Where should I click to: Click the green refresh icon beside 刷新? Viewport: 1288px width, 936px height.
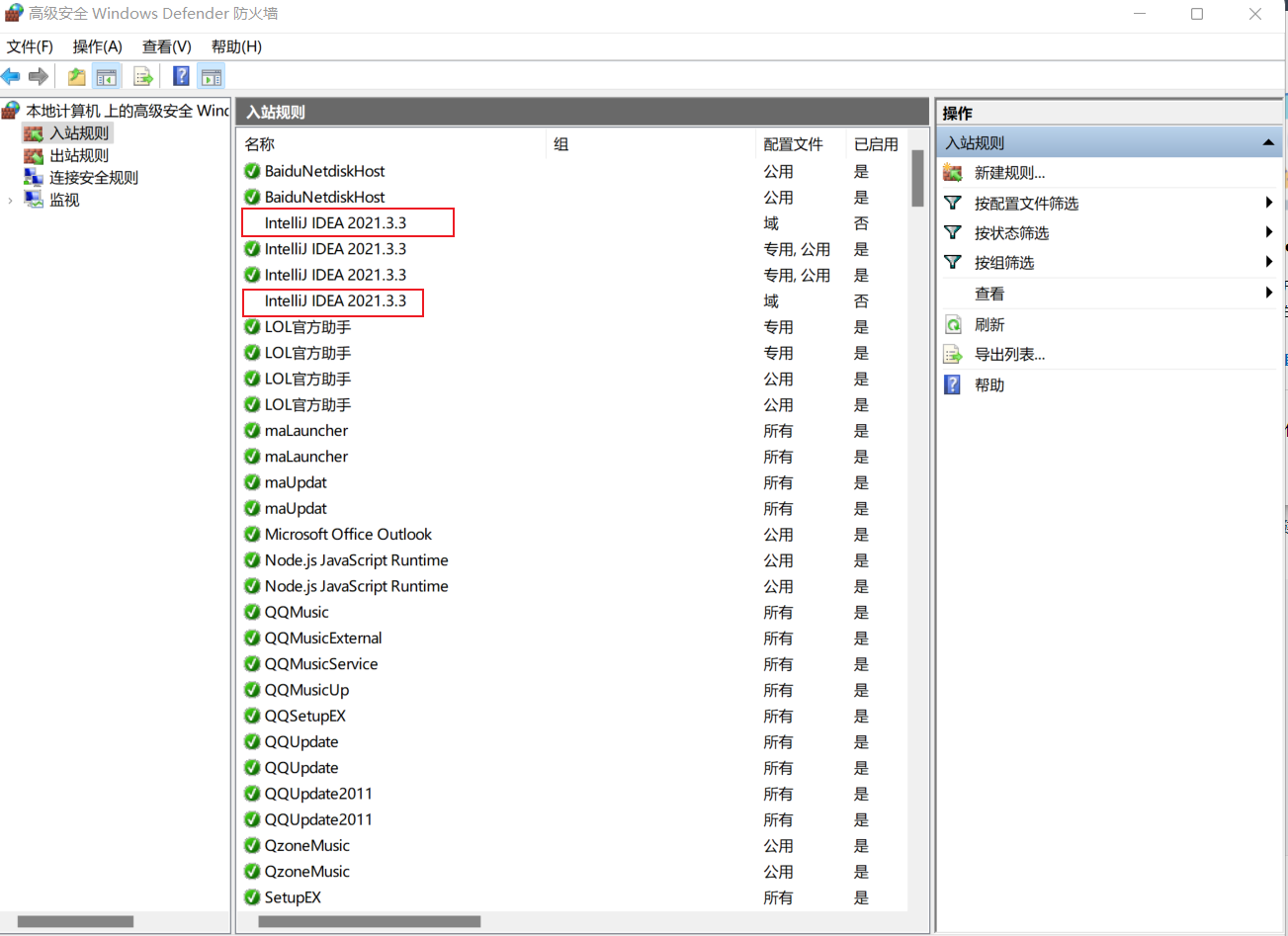pyautogui.click(x=953, y=324)
